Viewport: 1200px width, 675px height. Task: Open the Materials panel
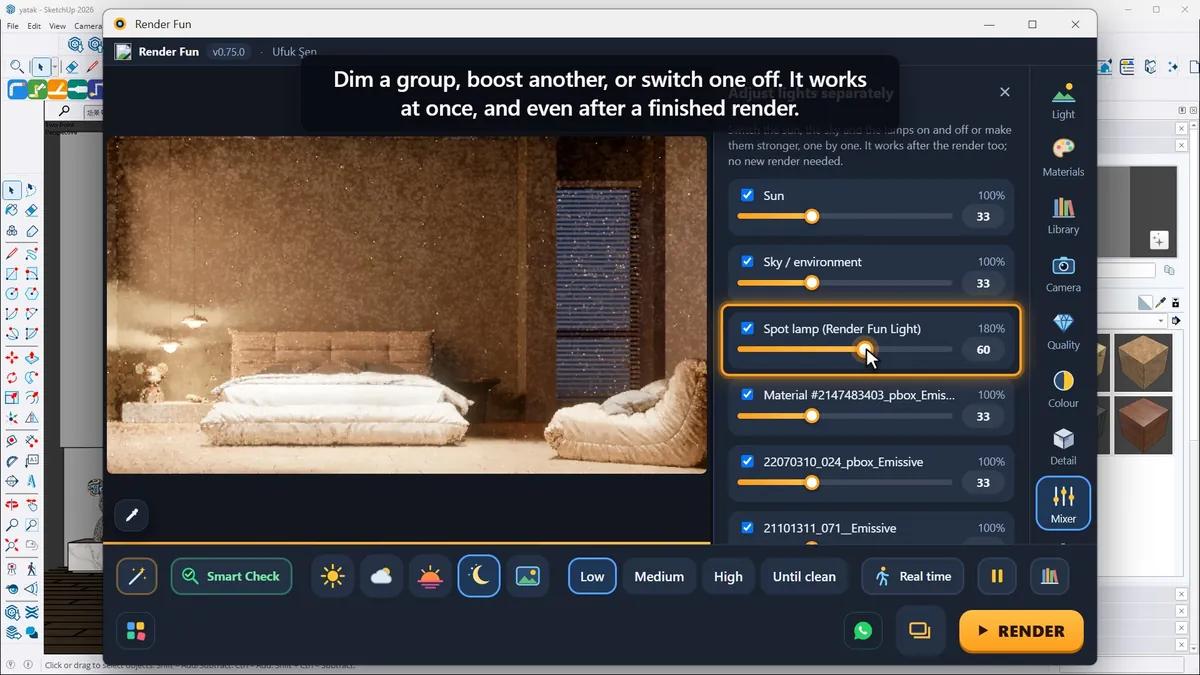click(x=1063, y=158)
